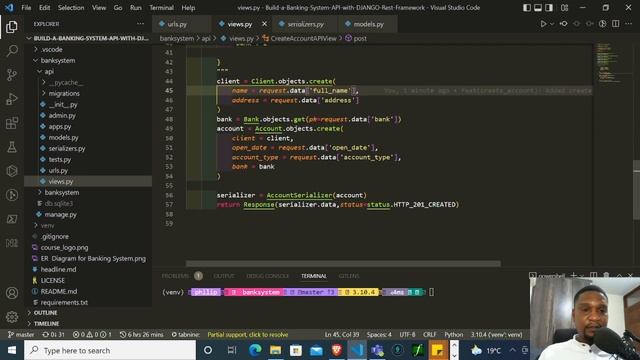Click the editor horizontal scrollbar
This screenshot has height=360, width=640.
pyautogui.click(x=343, y=264)
